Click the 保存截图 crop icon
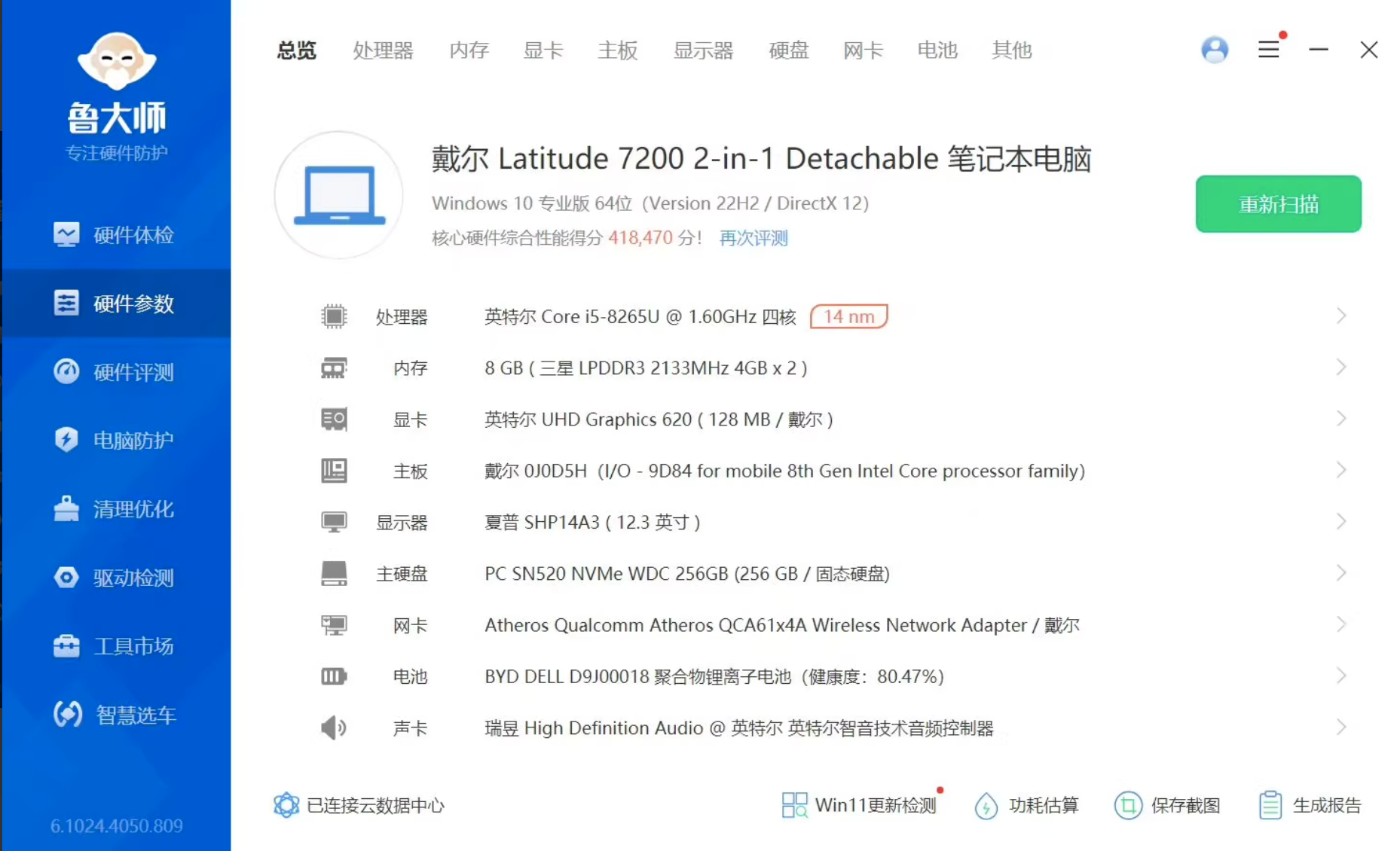Viewport: 1400px width, 851px height. [1128, 805]
